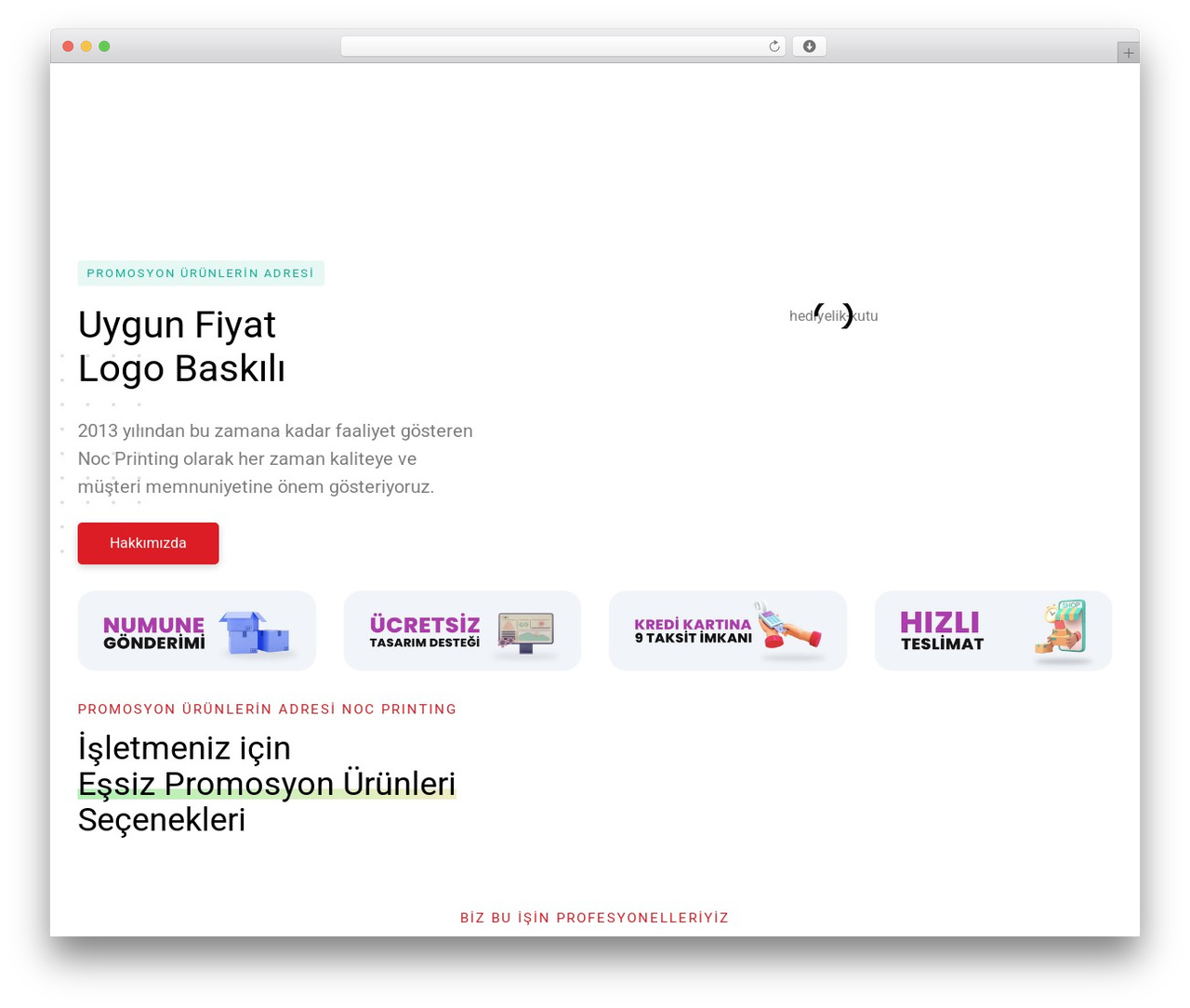Click 'Promosyon Ürünlerin Adresi Noc Printing' red text
The image size is (1190, 1008).
[x=267, y=710]
